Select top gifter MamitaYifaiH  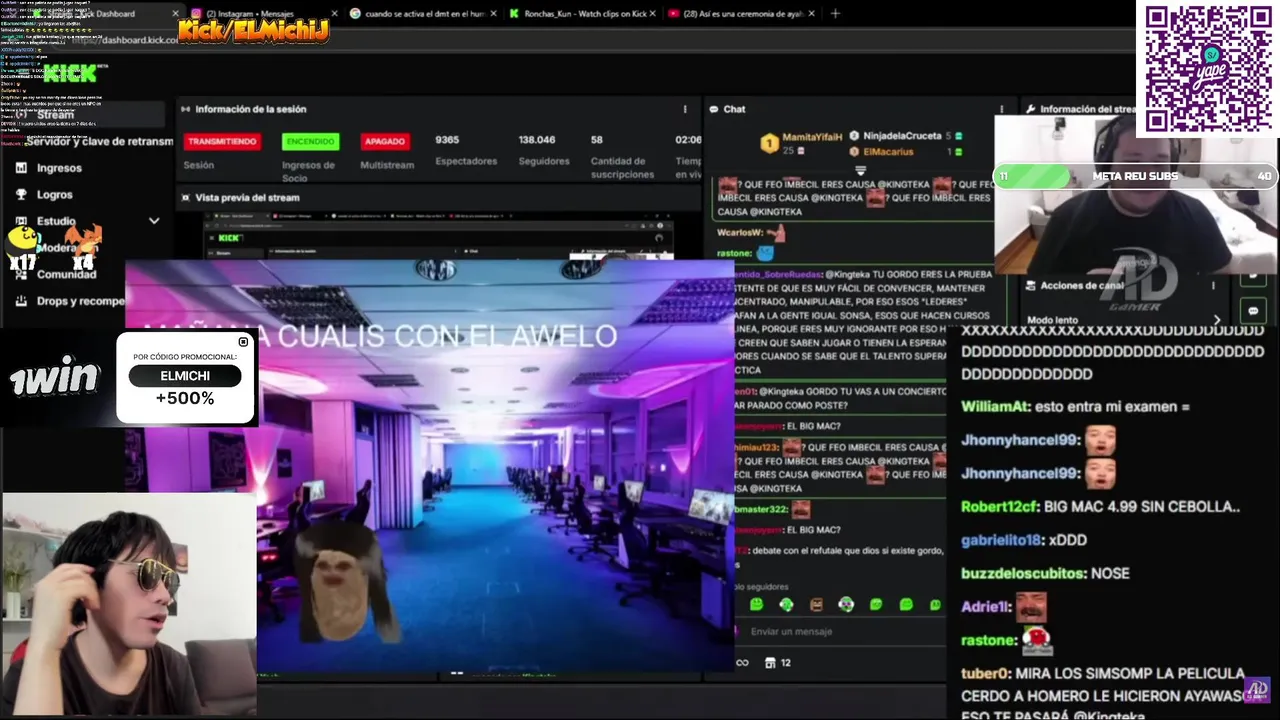click(812, 136)
